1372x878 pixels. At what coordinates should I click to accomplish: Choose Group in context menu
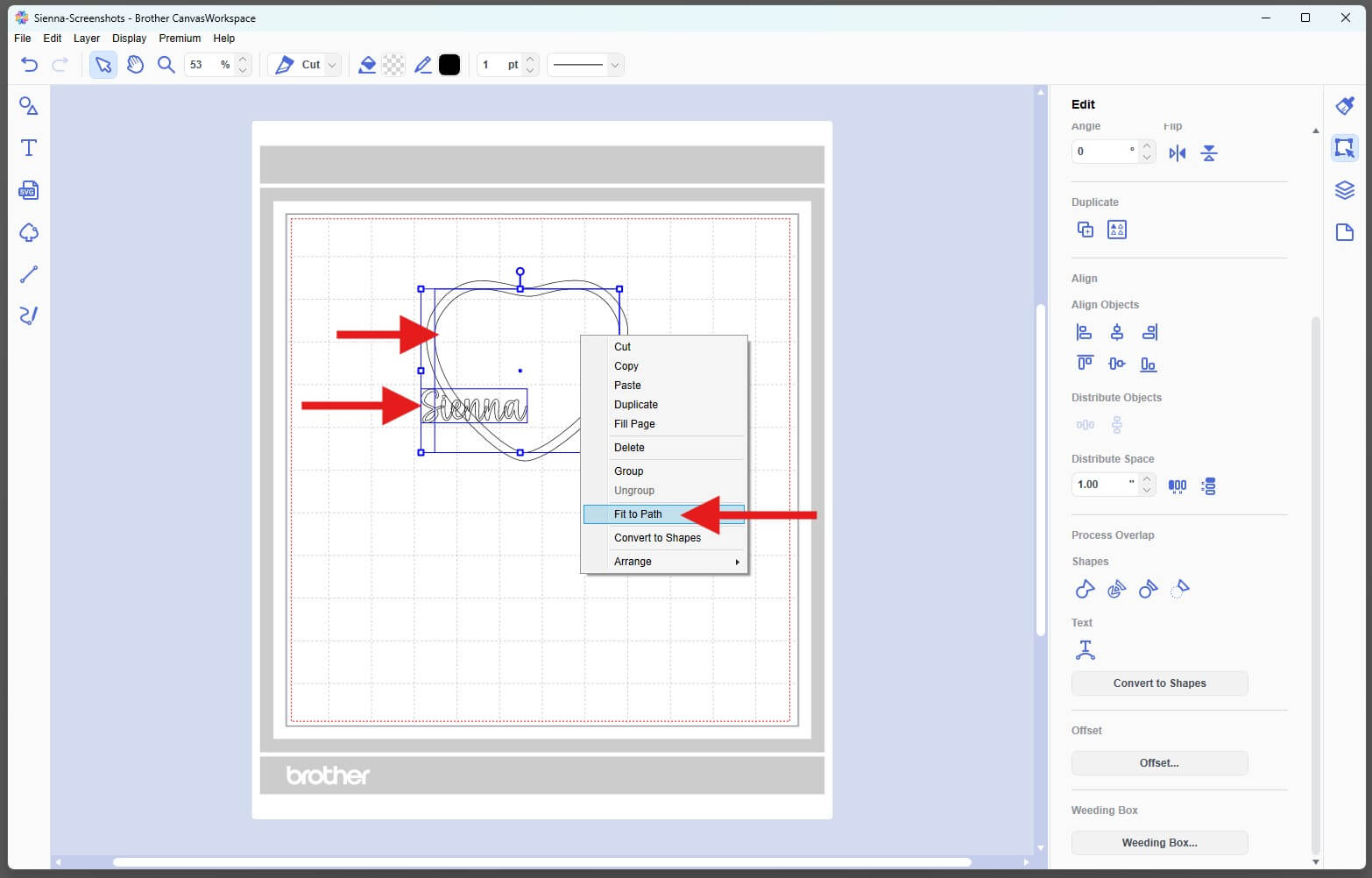coord(664,471)
